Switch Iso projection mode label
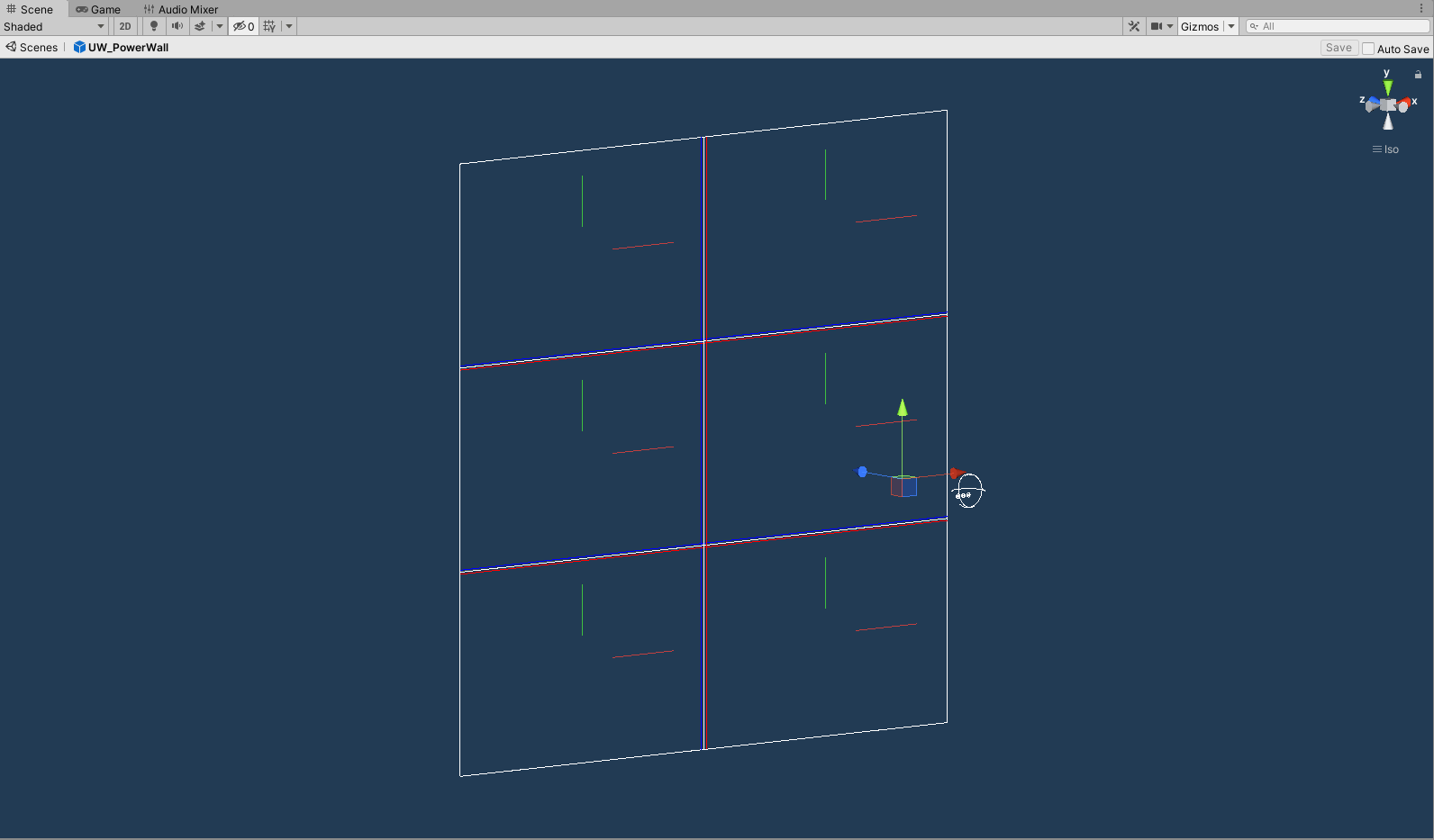This screenshot has height=840, width=1434. point(1385,149)
